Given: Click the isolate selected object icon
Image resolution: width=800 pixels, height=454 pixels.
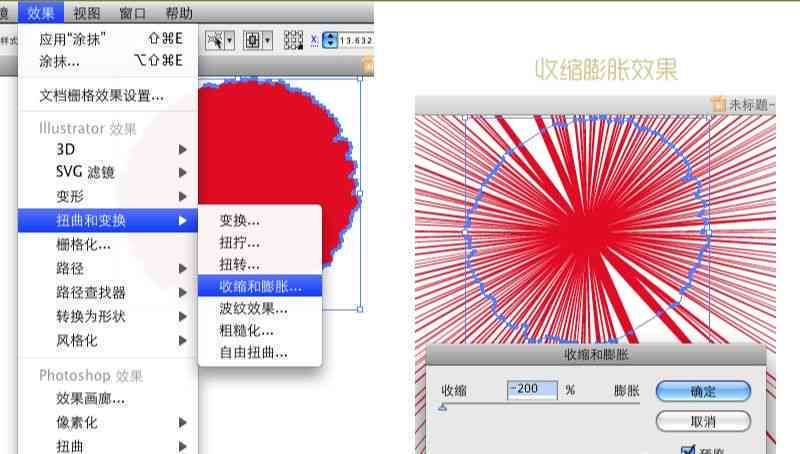Looking at the screenshot, I should [253, 40].
